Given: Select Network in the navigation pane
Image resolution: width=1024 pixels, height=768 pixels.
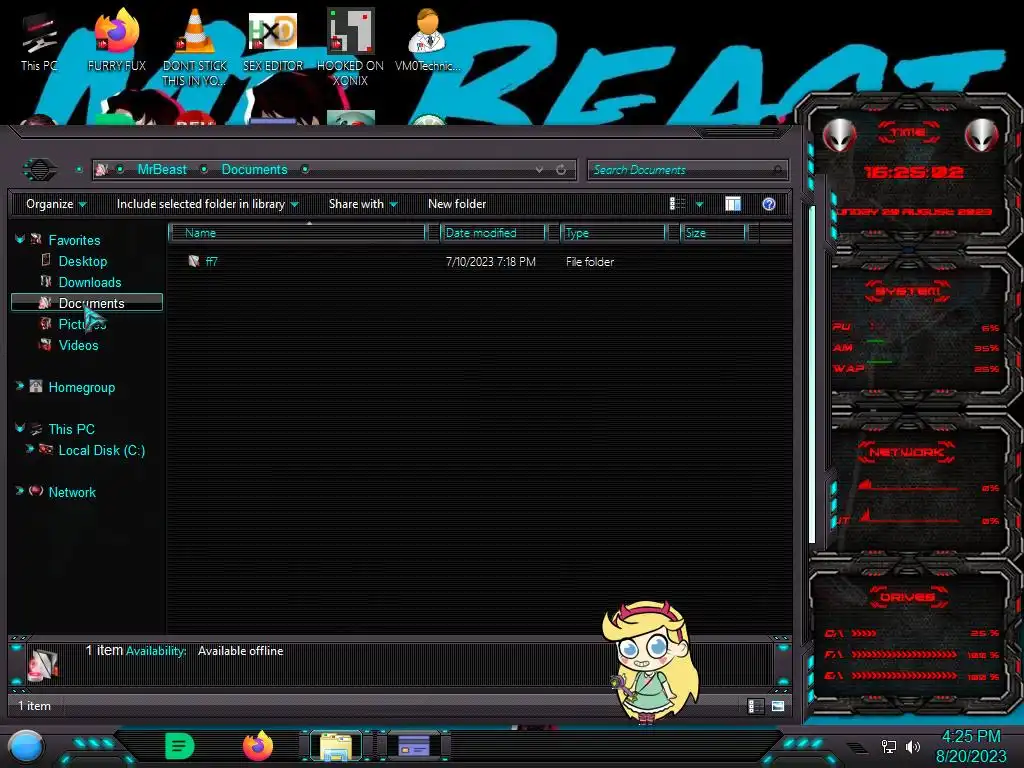Looking at the screenshot, I should [72, 492].
